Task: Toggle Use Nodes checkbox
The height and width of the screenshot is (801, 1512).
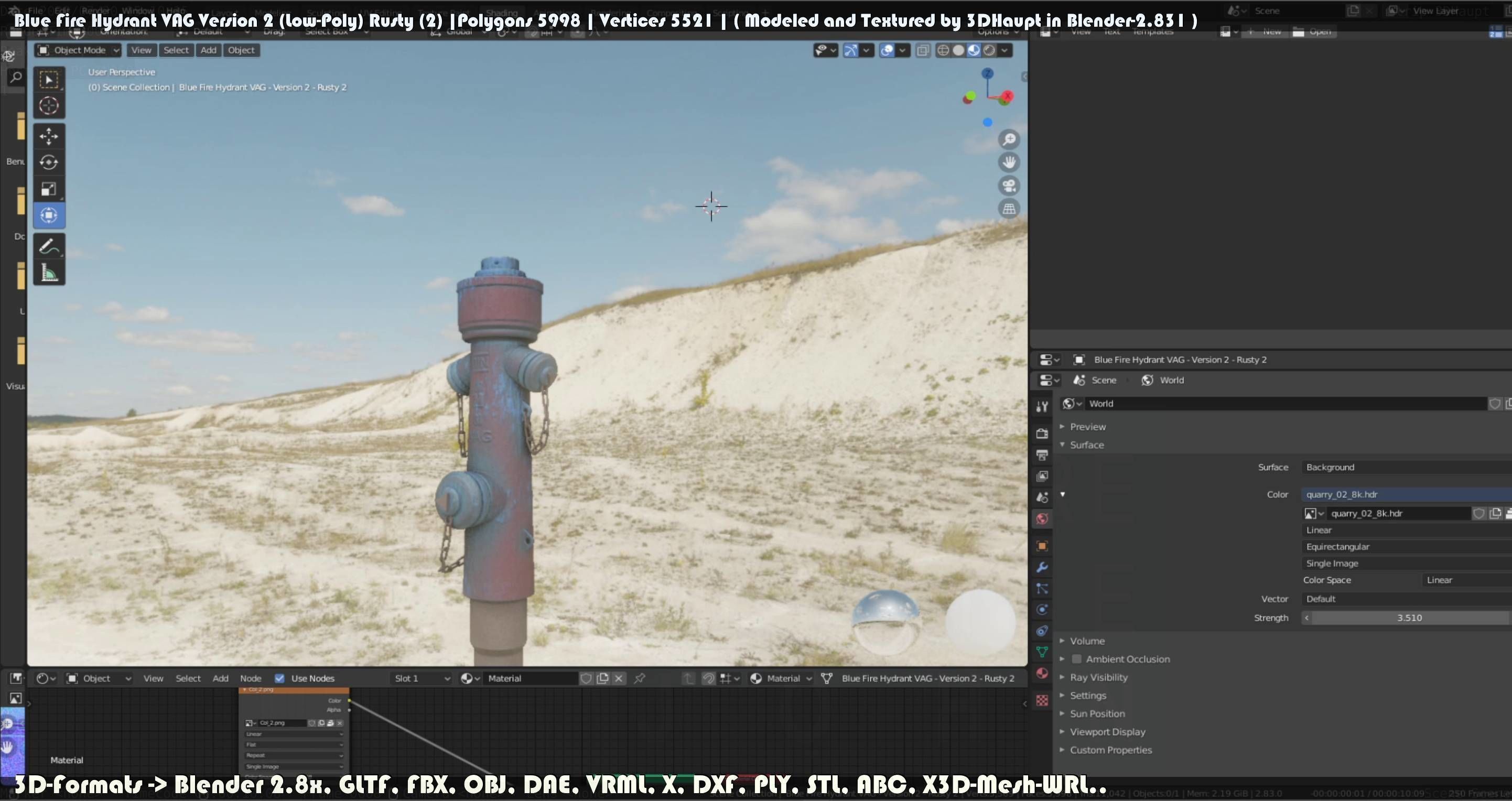Action: (x=279, y=678)
